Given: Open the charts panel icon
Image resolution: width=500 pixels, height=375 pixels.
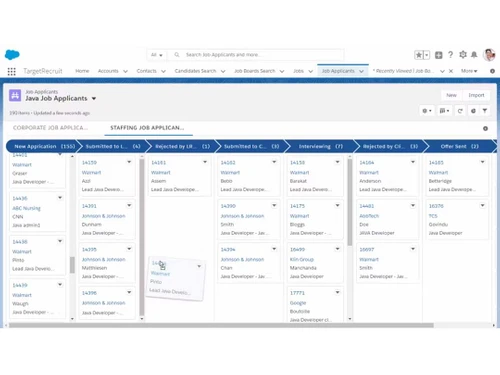Looking at the screenshot, I should [473, 111].
